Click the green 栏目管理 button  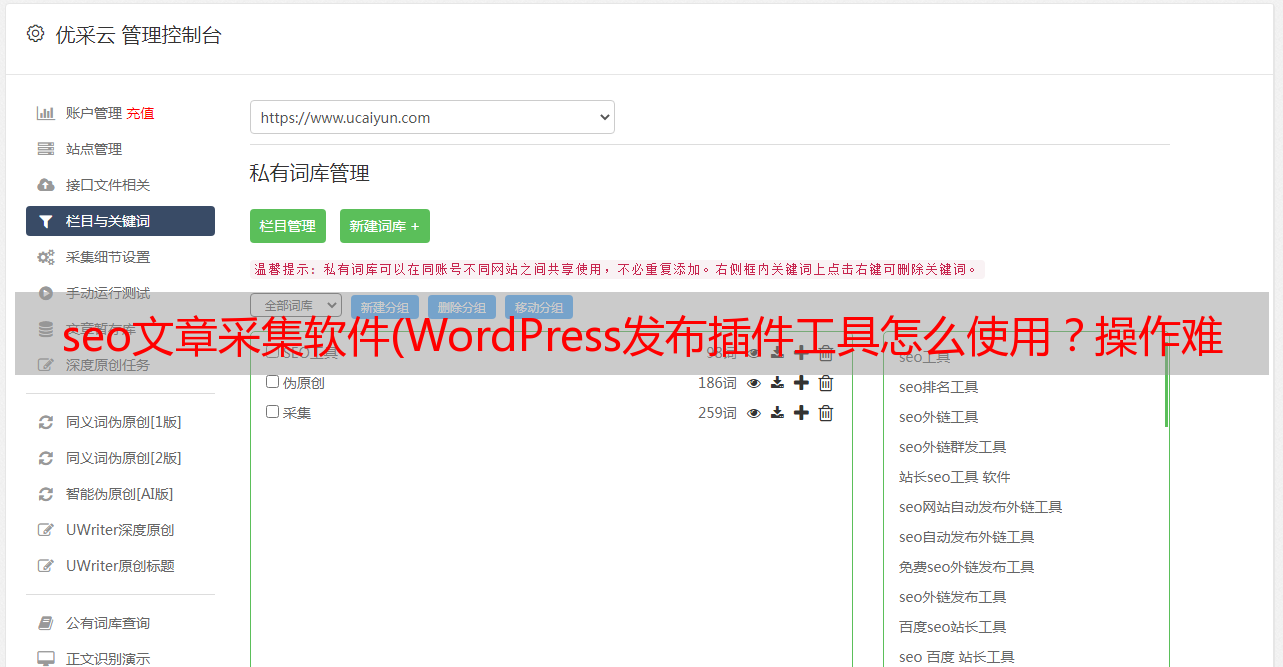click(x=288, y=226)
